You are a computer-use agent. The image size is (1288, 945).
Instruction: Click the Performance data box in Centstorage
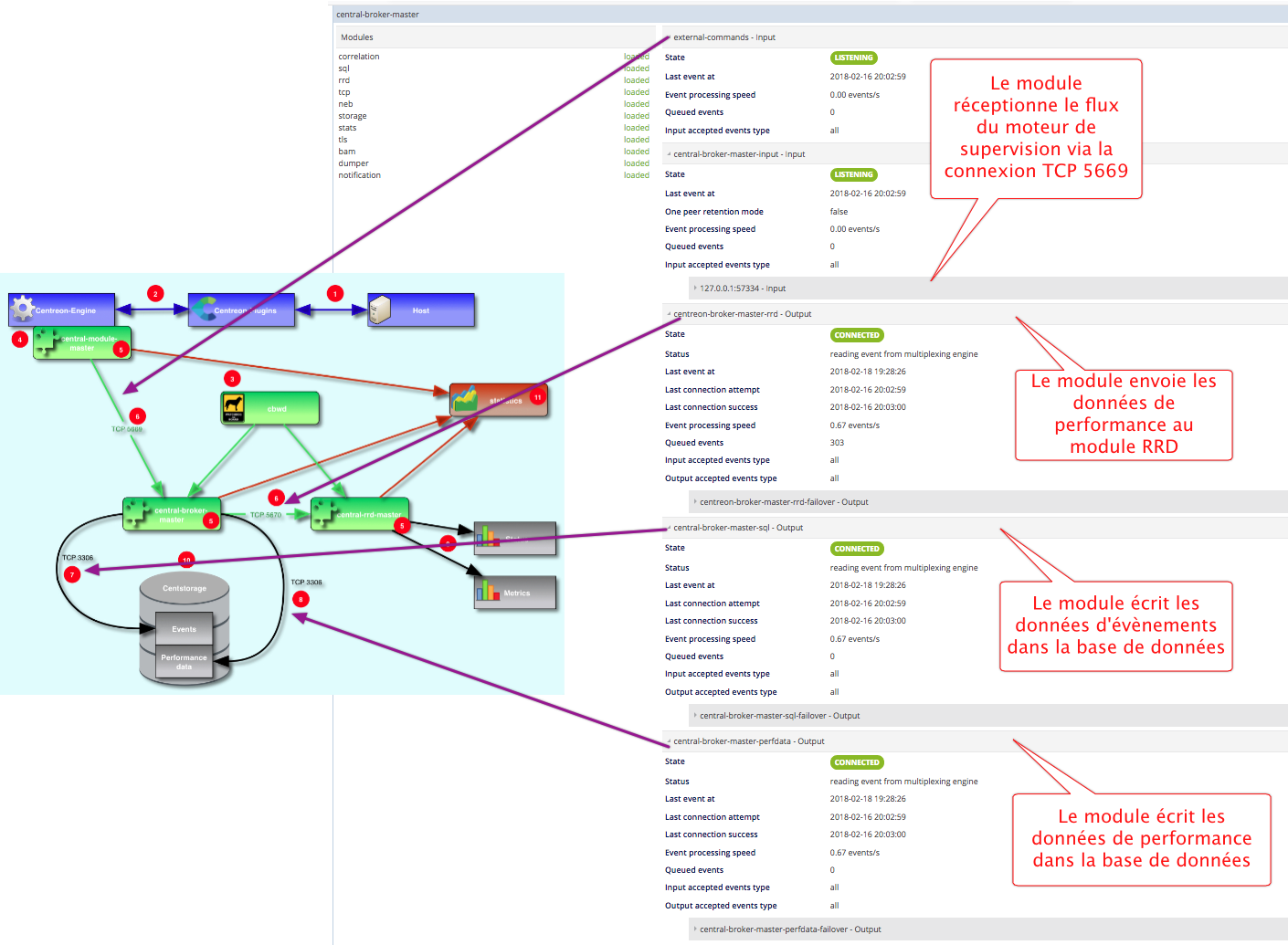click(185, 662)
